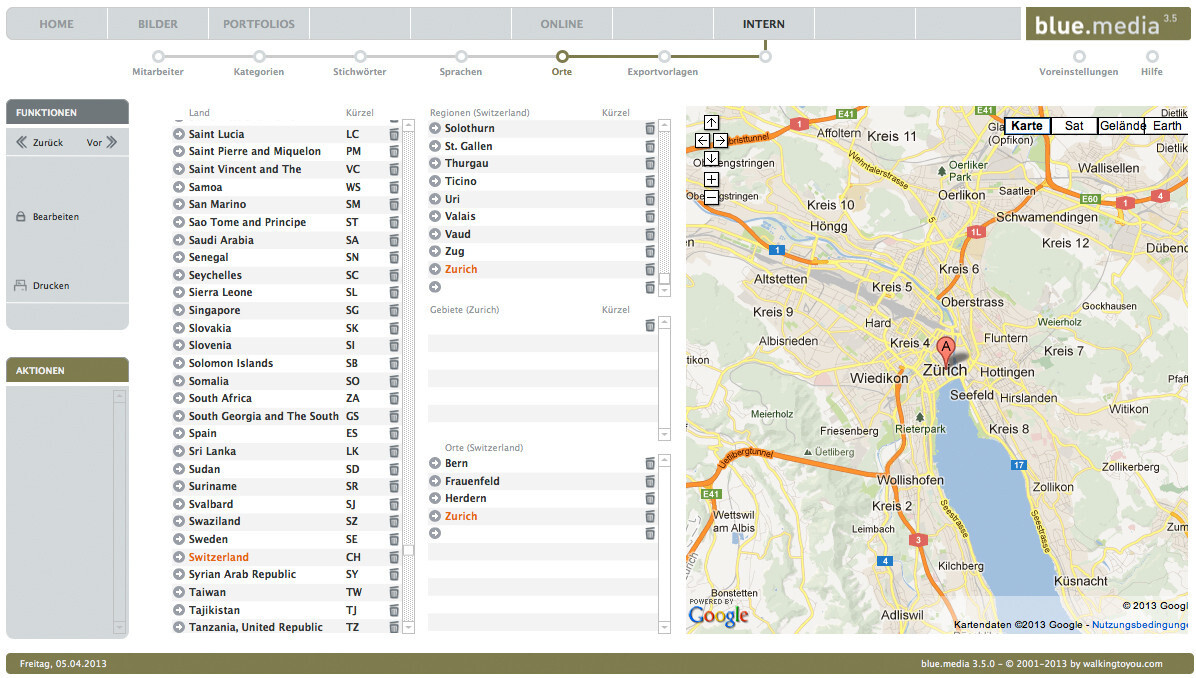This screenshot has height=678, width=1196.
Task: Select Sweden in the country list
Action: click(208, 540)
